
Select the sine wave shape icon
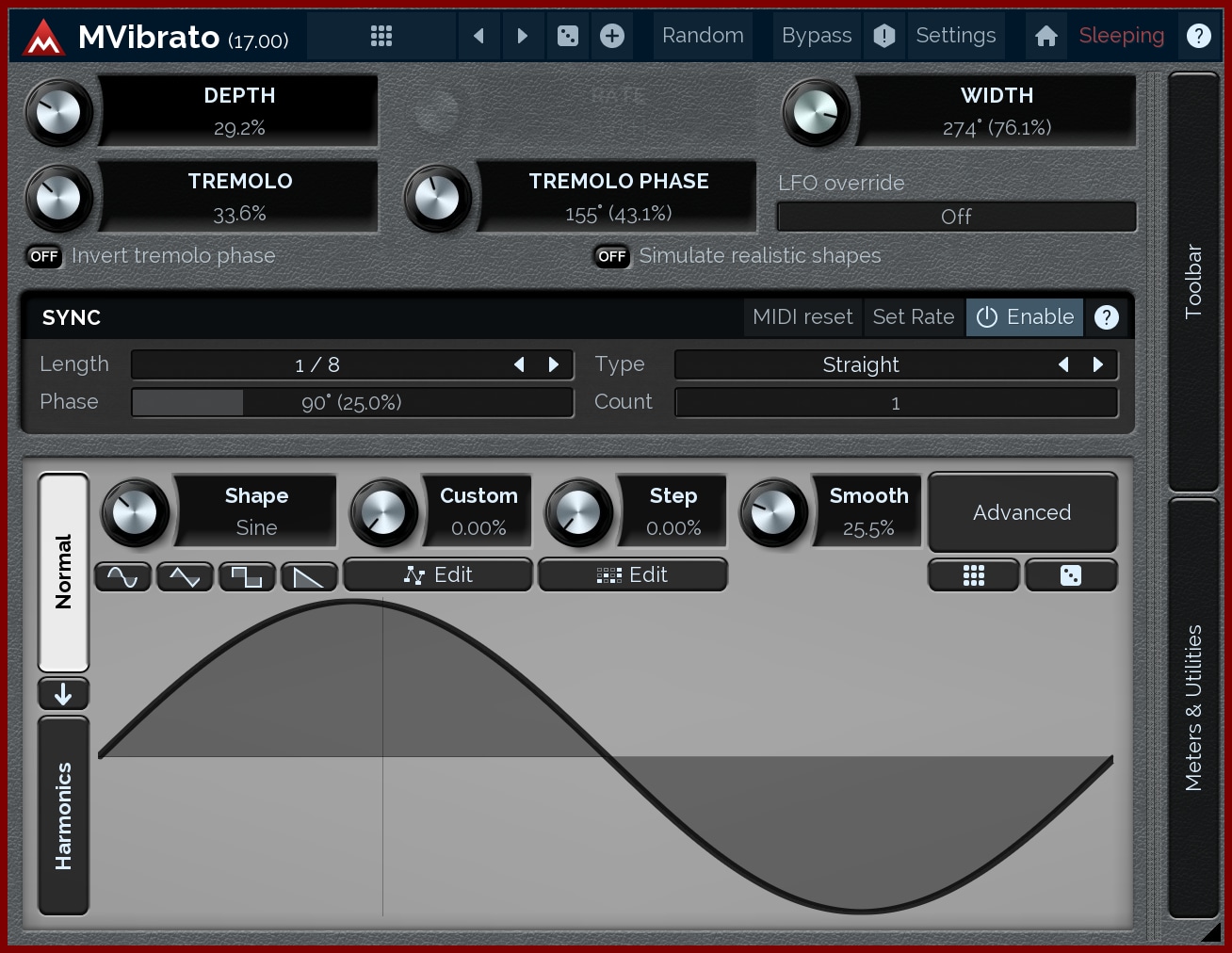click(x=123, y=576)
